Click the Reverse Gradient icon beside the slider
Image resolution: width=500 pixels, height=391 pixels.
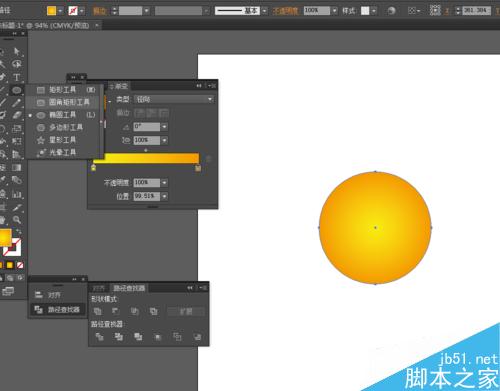[209, 159]
